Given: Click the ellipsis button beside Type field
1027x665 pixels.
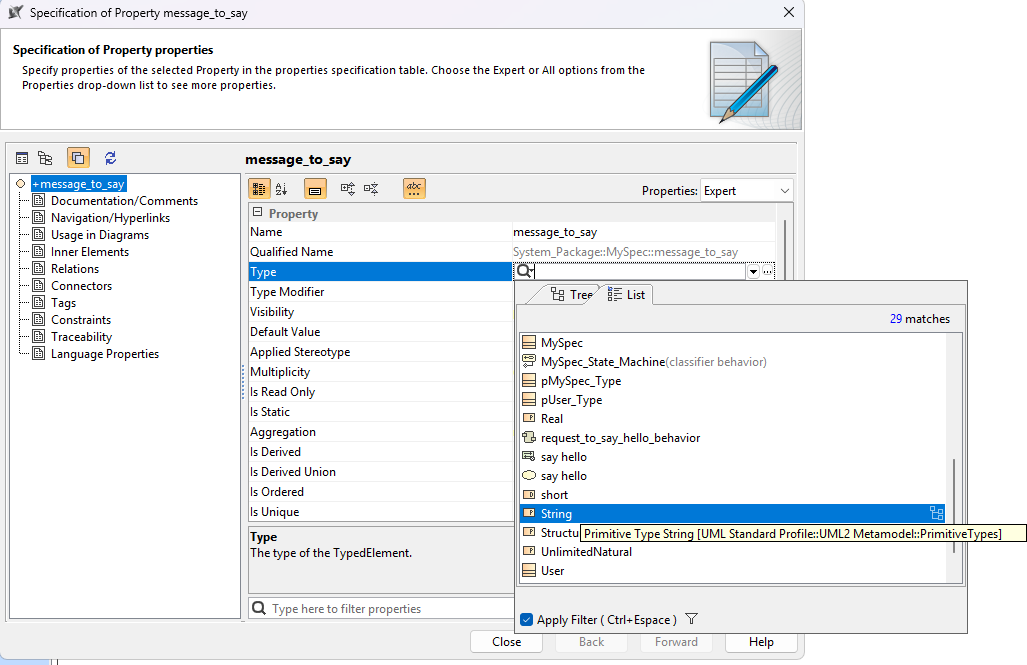Looking at the screenshot, I should (x=768, y=271).
